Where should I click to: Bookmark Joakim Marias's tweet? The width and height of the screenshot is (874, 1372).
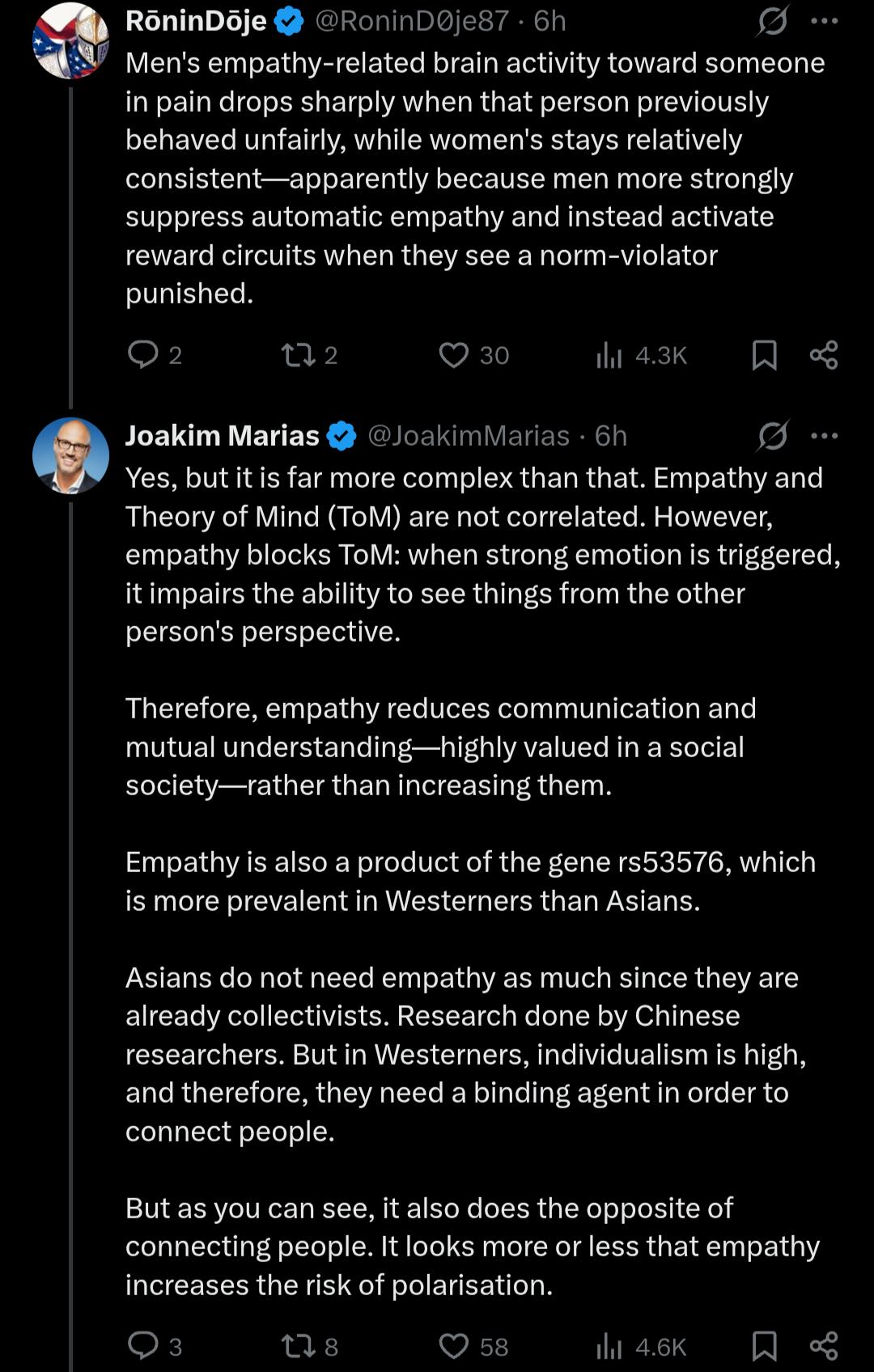pyautogui.click(x=764, y=1345)
